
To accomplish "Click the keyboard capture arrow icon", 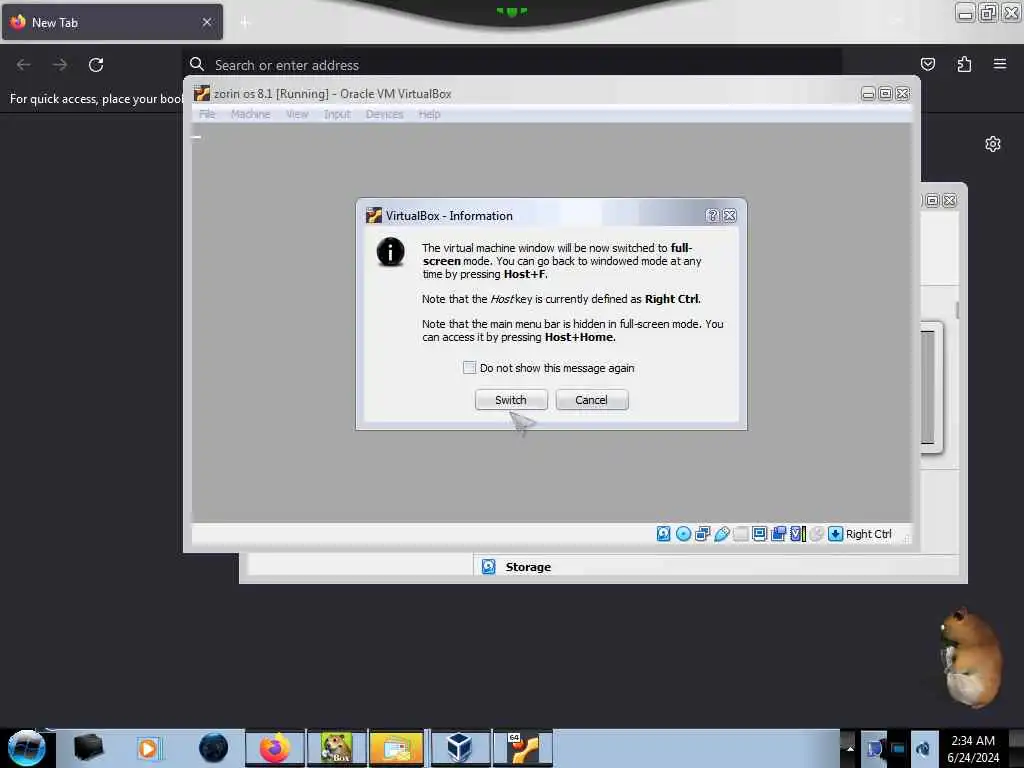I will pyautogui.click(x=835, y=534).
